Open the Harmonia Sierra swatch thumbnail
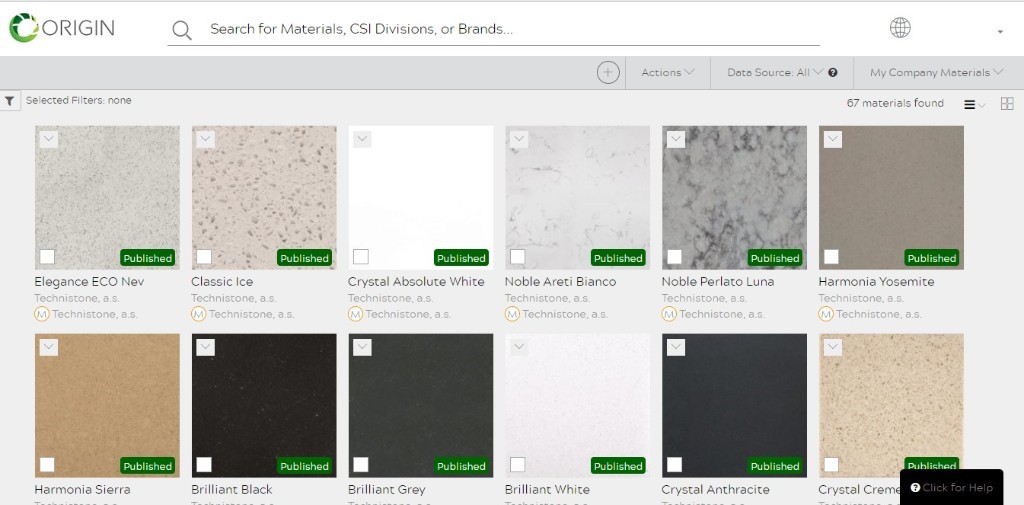This screenshot has width=1024, height=505. point(107,405)
